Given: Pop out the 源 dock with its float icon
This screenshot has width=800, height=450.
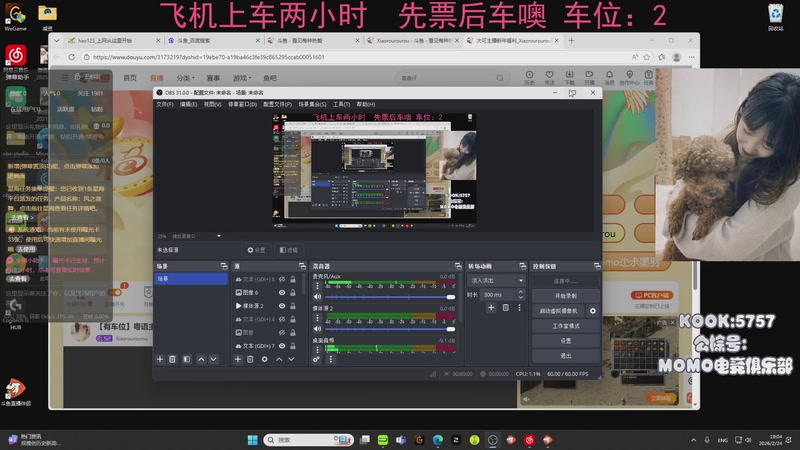Looking at the screenshot, I should [302, 266].
